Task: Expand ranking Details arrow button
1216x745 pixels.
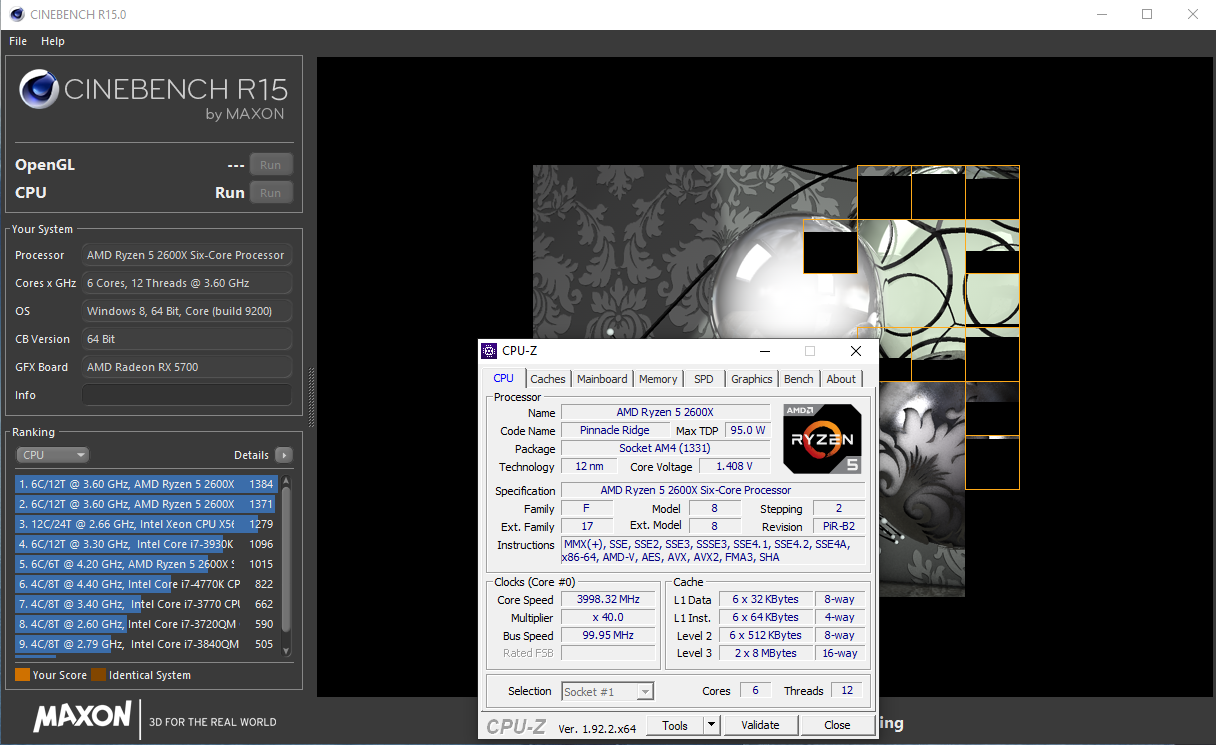Action: 284,455
